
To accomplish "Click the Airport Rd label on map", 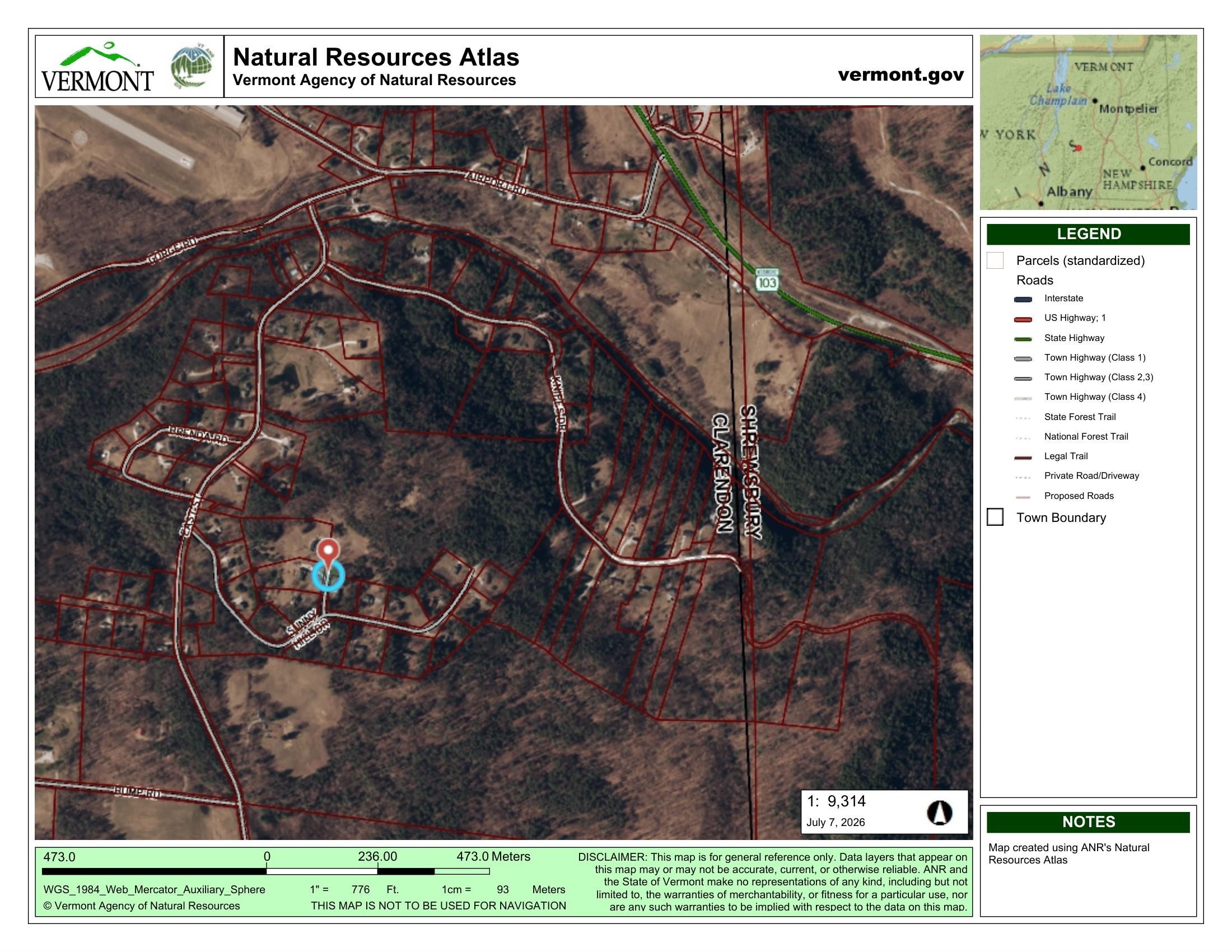I will coord(496,184).
